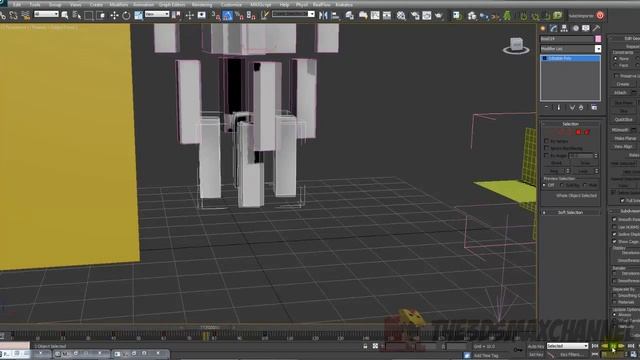This screenshot has height=360, width=640.
Task: Select Off preview selection radio
Action: [544, 185]
